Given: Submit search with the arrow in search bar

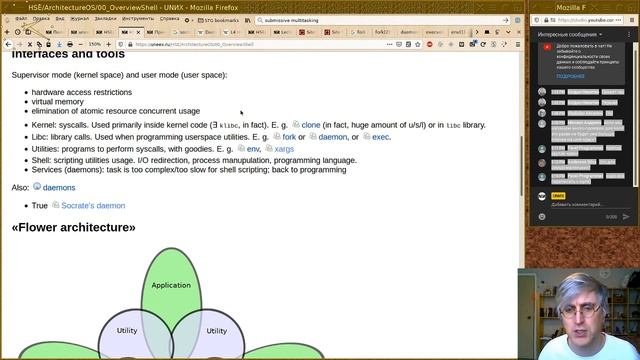Looking at the screenshot, I should pyautogui.click(x=505, y=20).
